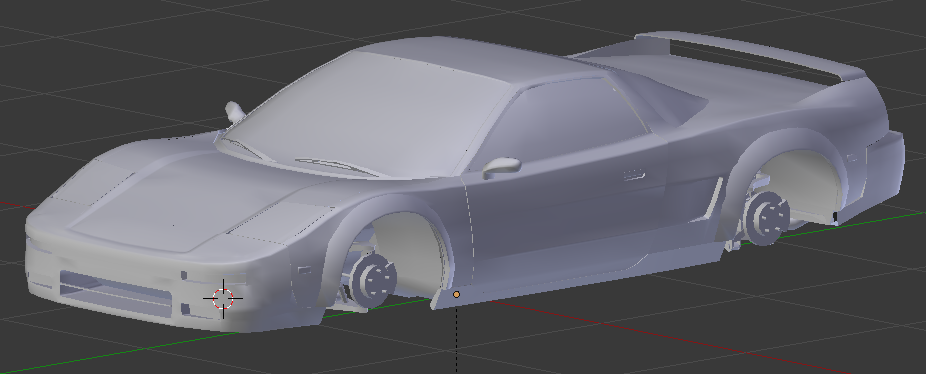Click the door handle on the car

click(634, 175)
